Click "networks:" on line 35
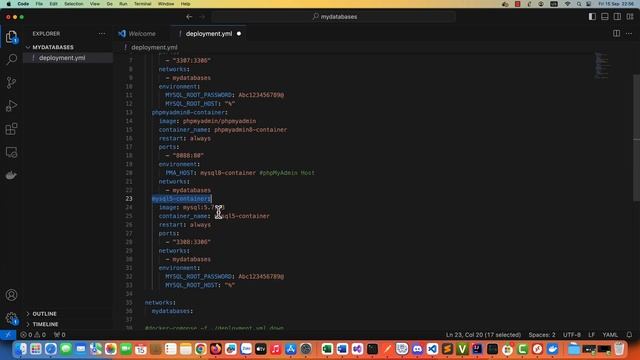This screenshot has height=360, width=640. pyautogui.click(x=160, y=302)
